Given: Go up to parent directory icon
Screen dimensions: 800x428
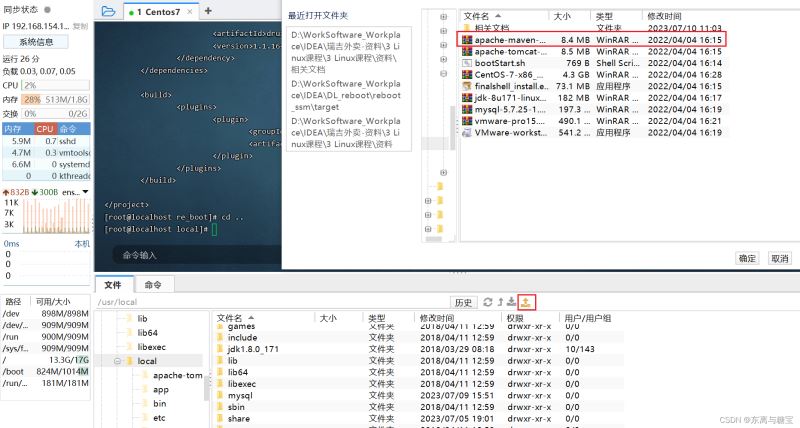Looking at the screenshot, I should click(500, 302).
